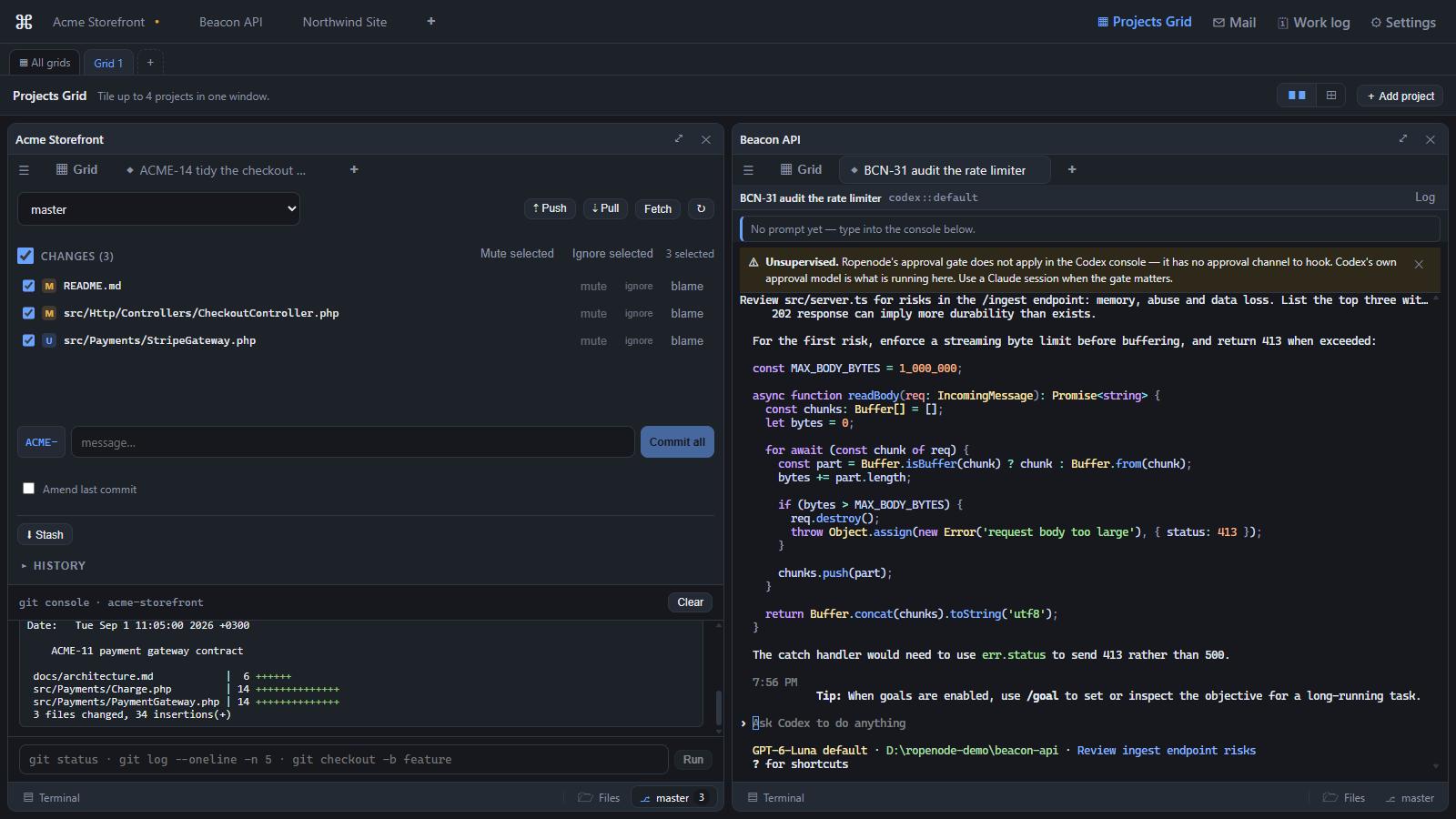
Task: Switch to the Northwind Site project tab
Action: [345, 22]
